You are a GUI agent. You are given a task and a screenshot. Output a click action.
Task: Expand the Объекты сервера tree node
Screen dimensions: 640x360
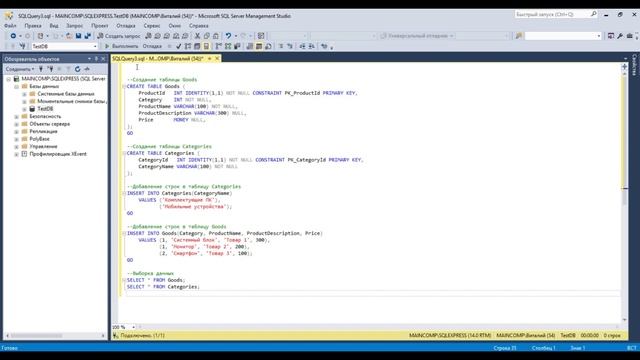pos(16,124)
